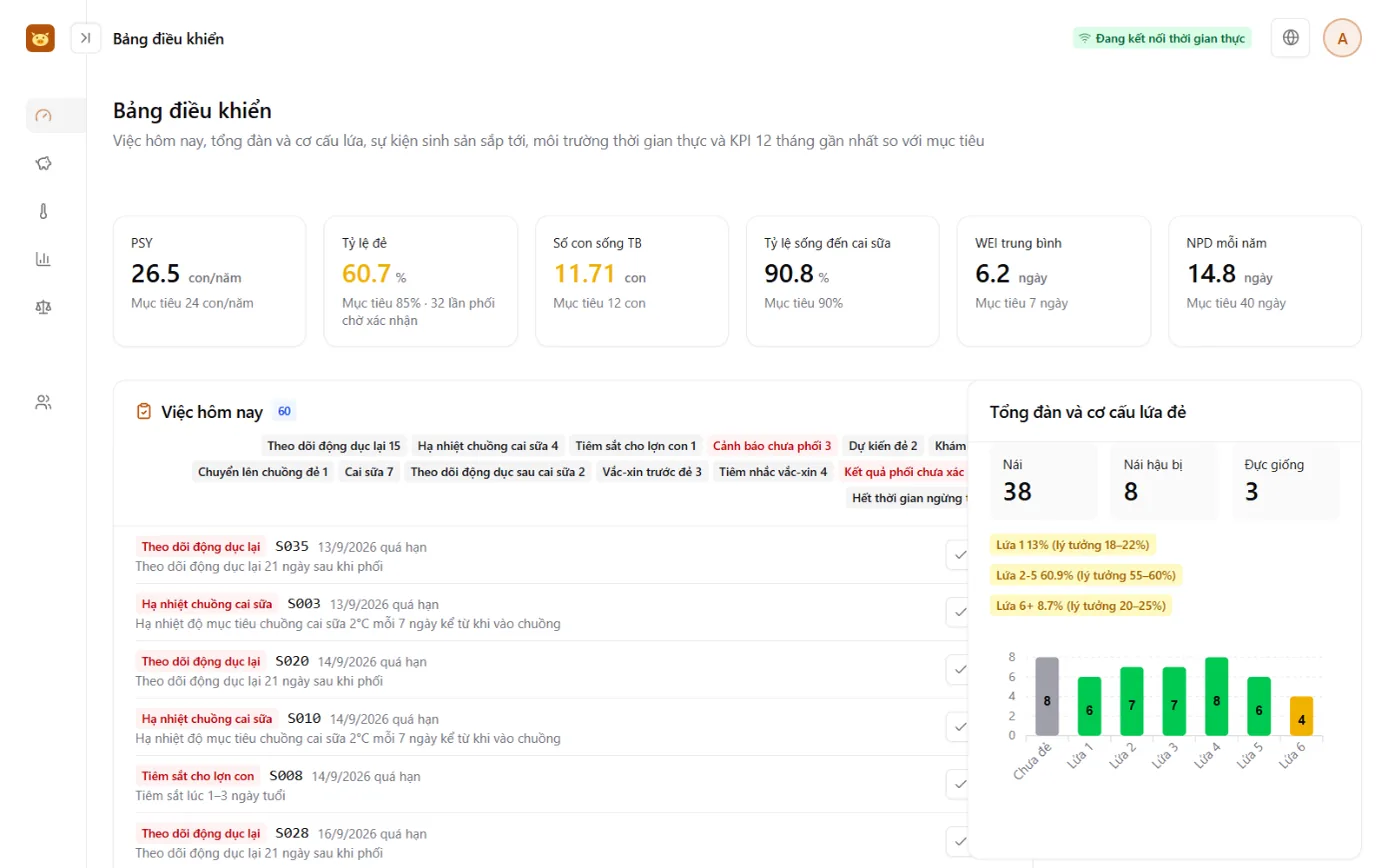Image resolution: width=1388 pixels, height=868 pixels.
Task: Click the Đang kết nối thời gian thực badge
Action: (x=1162, y=38)
